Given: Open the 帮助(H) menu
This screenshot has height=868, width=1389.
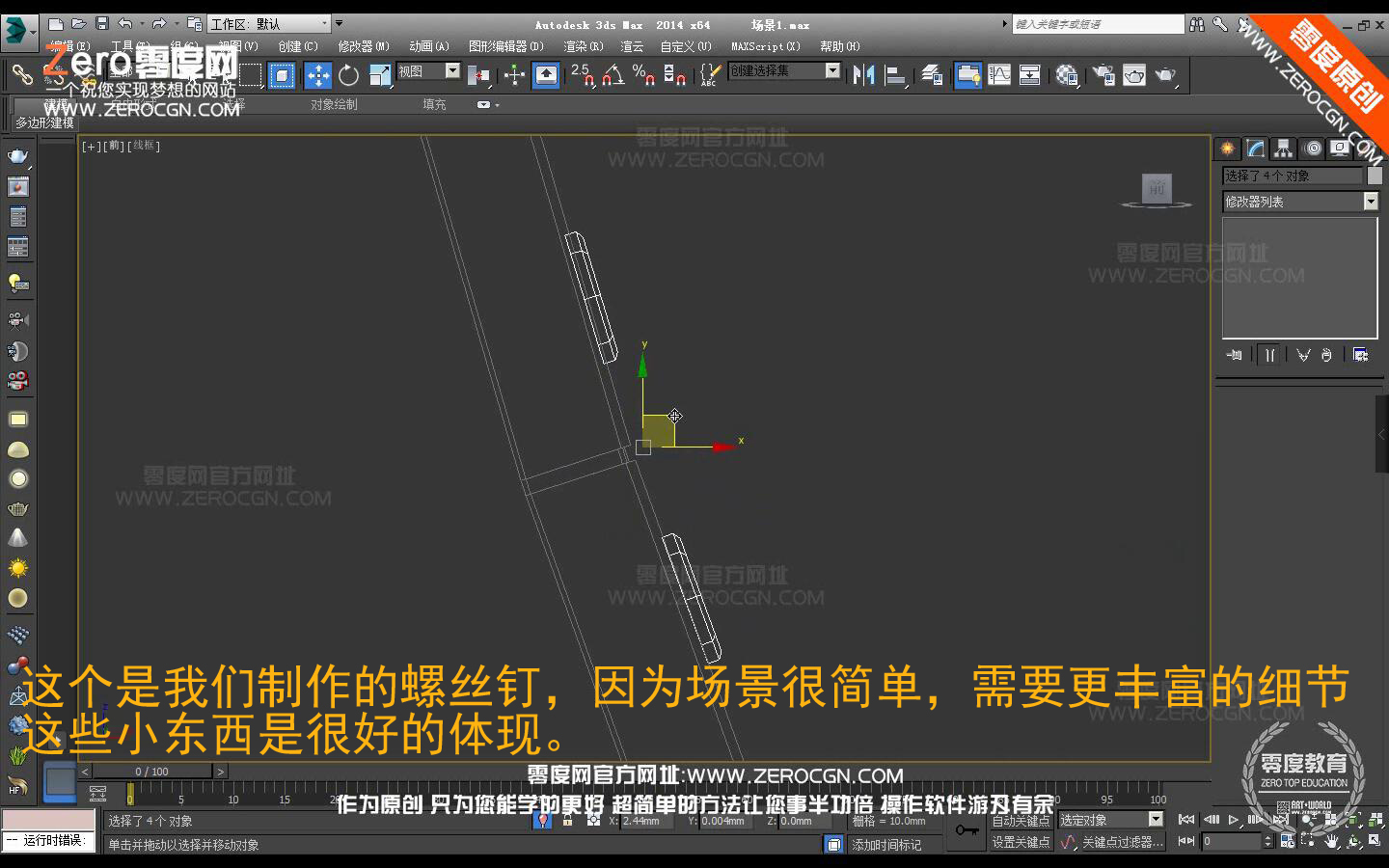Looking at the screenshot, I should (840, 46).
